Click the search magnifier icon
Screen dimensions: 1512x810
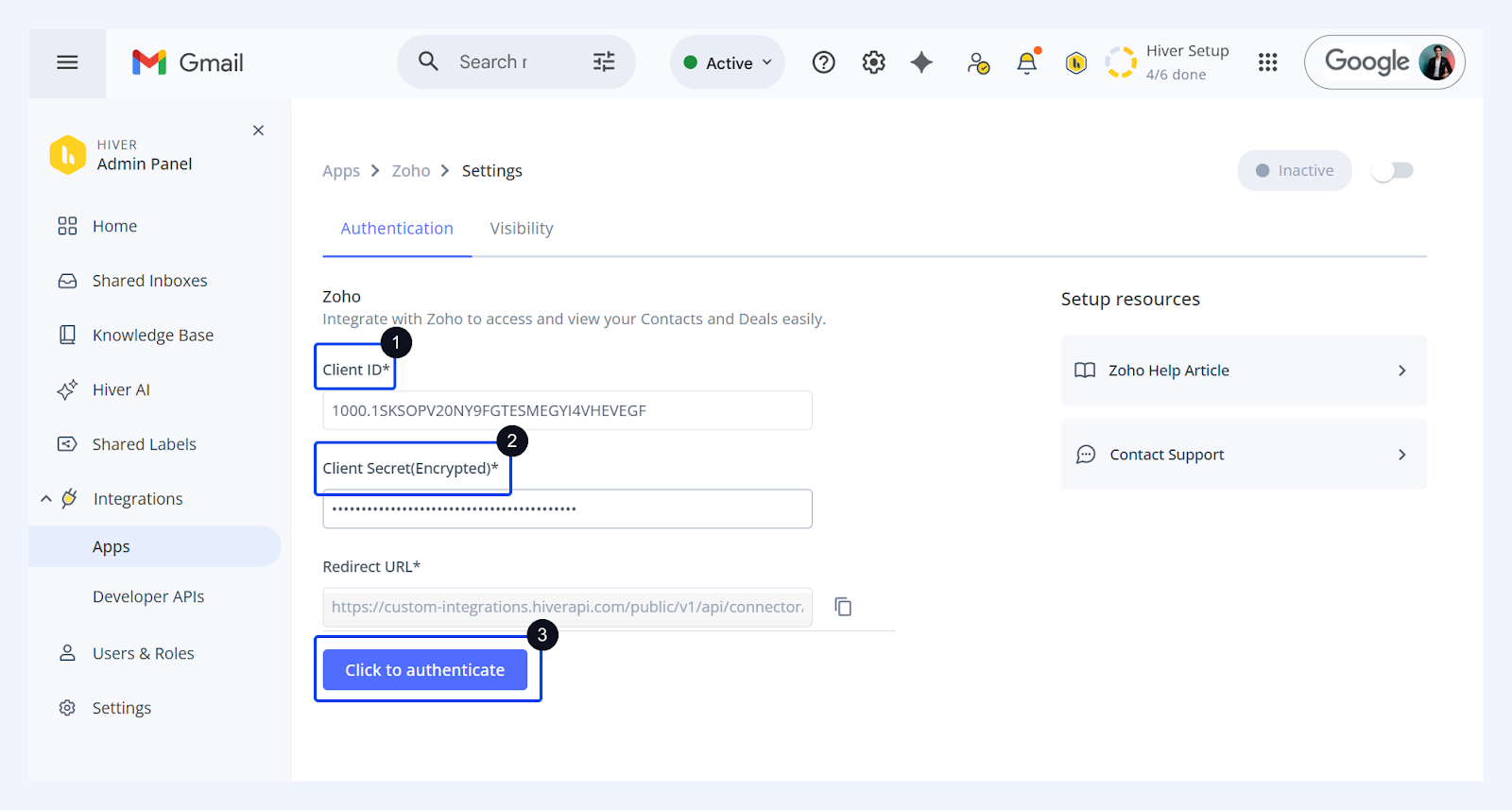[428, 61]
